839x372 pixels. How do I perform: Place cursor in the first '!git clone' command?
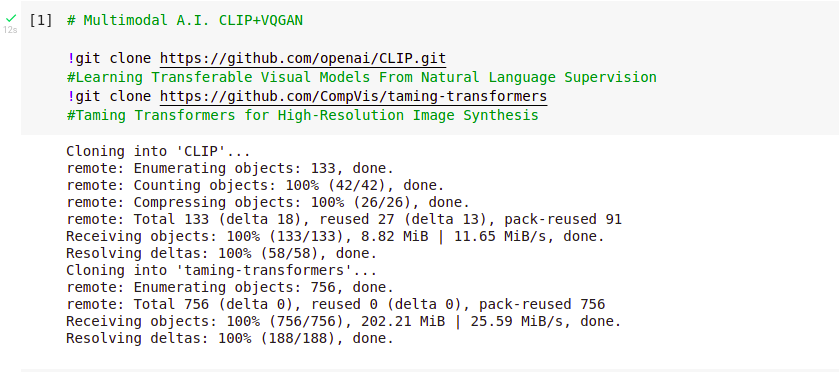[113, 58]
